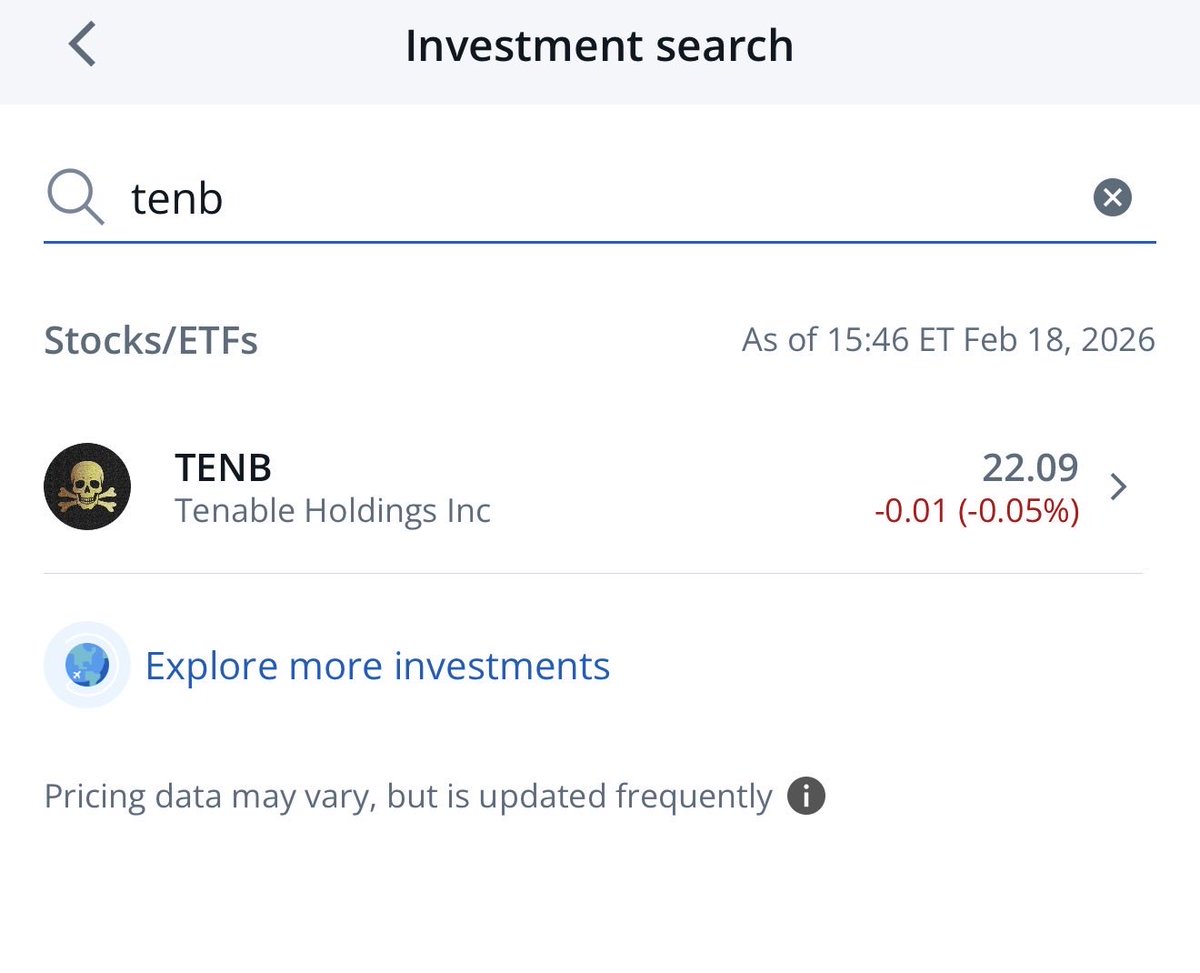This screenshot has width=1200, height=973.
Task: Open the Explore more investments link
Action: [x=377, y=666]
